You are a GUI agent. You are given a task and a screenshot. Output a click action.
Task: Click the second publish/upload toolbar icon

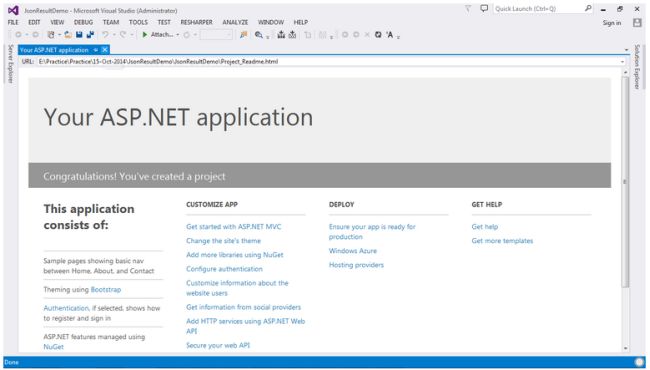click(x=293, y=35)
